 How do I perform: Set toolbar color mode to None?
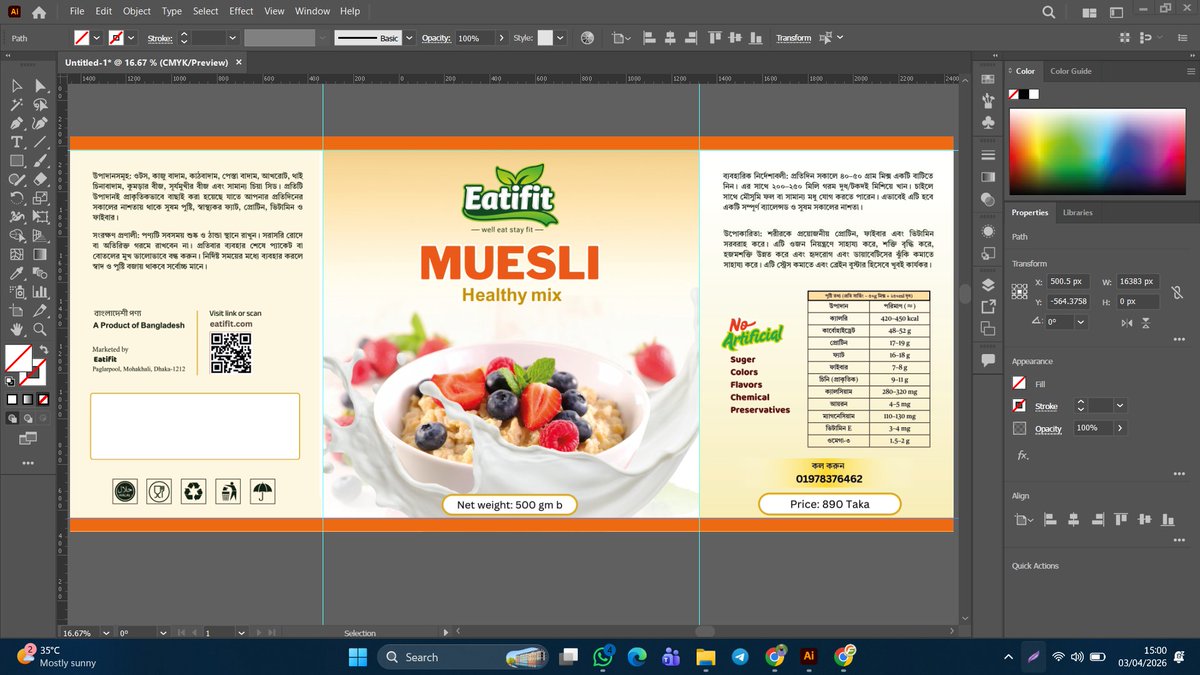(45, 399)
